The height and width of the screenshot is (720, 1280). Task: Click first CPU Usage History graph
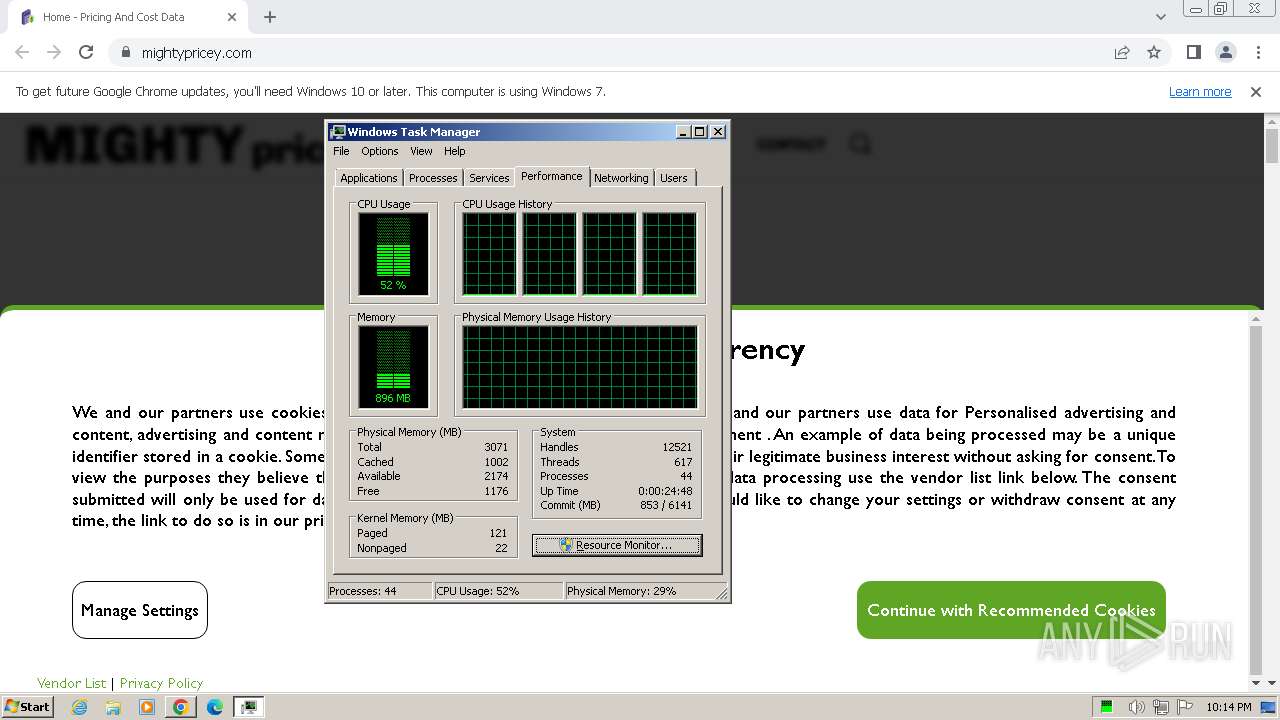pyautogui.click(x=489, y=254)
